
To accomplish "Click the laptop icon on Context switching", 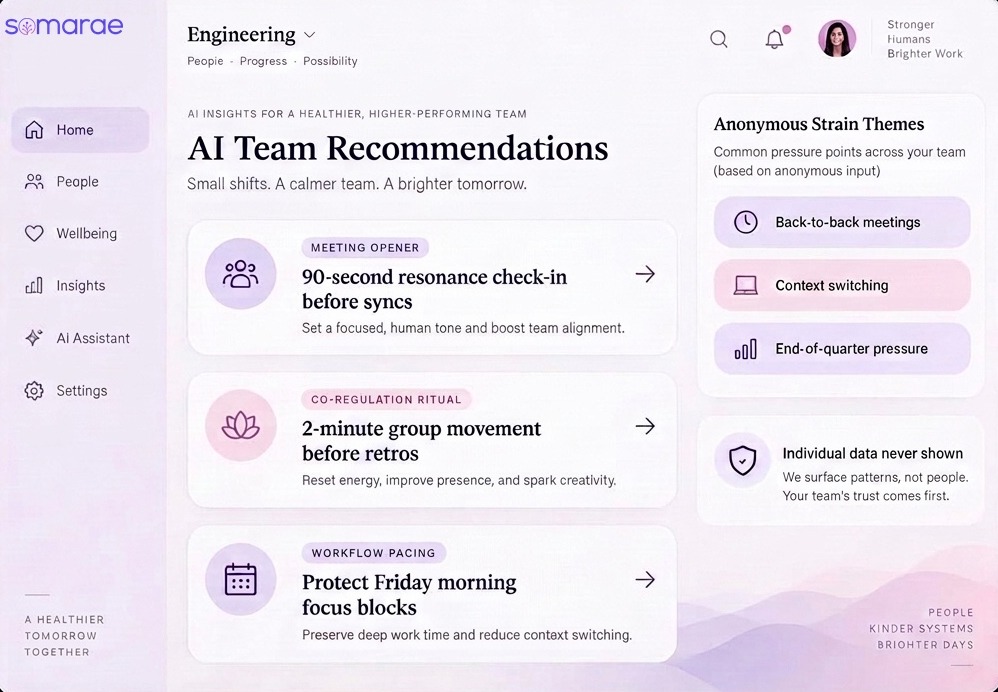I will pyautogui.click(x=745, y=285).
